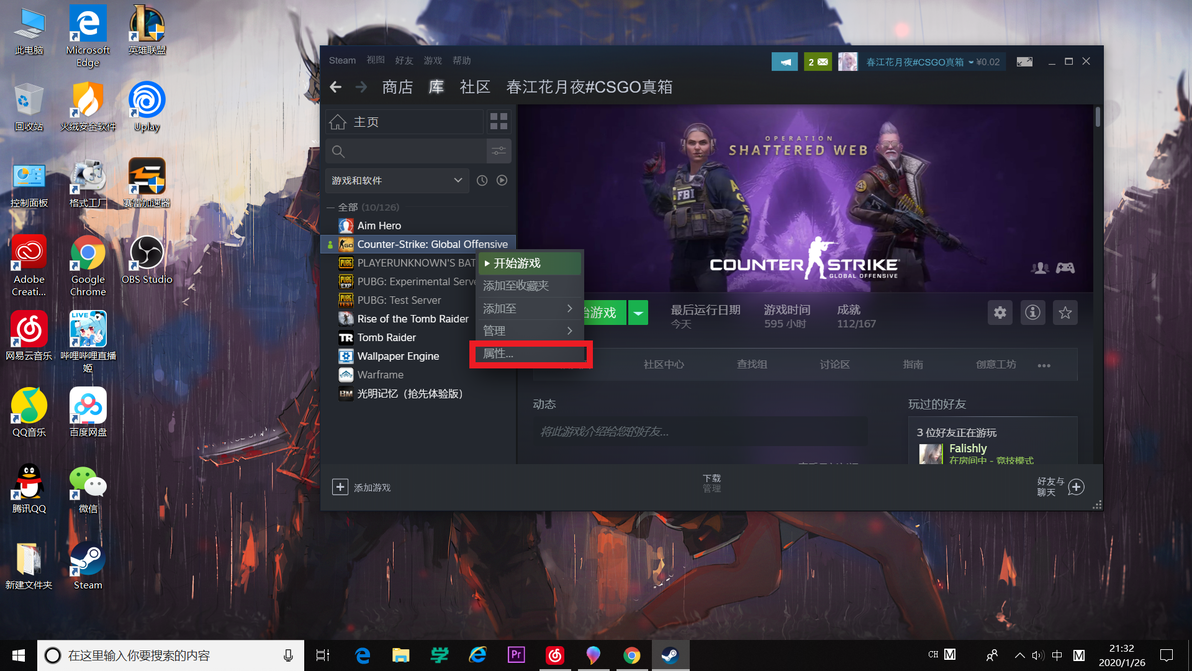The width and height of the screenshot is (1192, 671).
Task: Open Uplay desktop icon
Action: [147, 106]
